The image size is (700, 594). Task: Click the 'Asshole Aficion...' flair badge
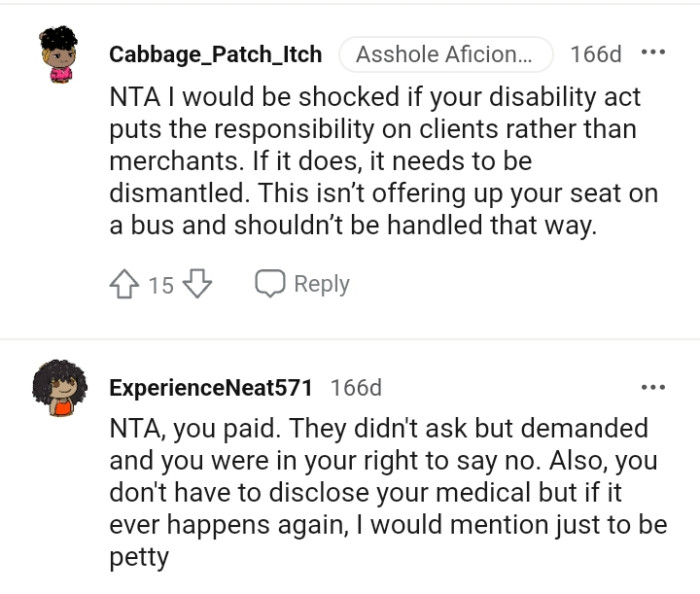[445, 54]
